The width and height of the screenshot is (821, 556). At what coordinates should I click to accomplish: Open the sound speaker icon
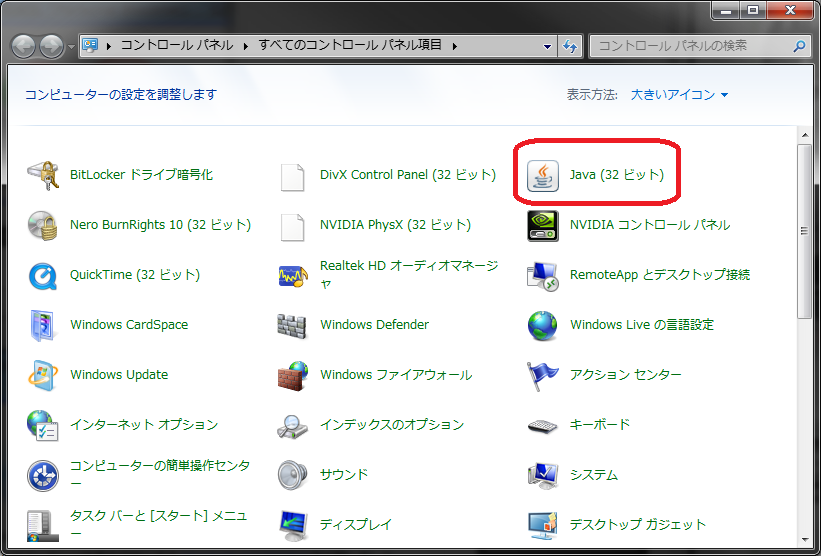292,475
